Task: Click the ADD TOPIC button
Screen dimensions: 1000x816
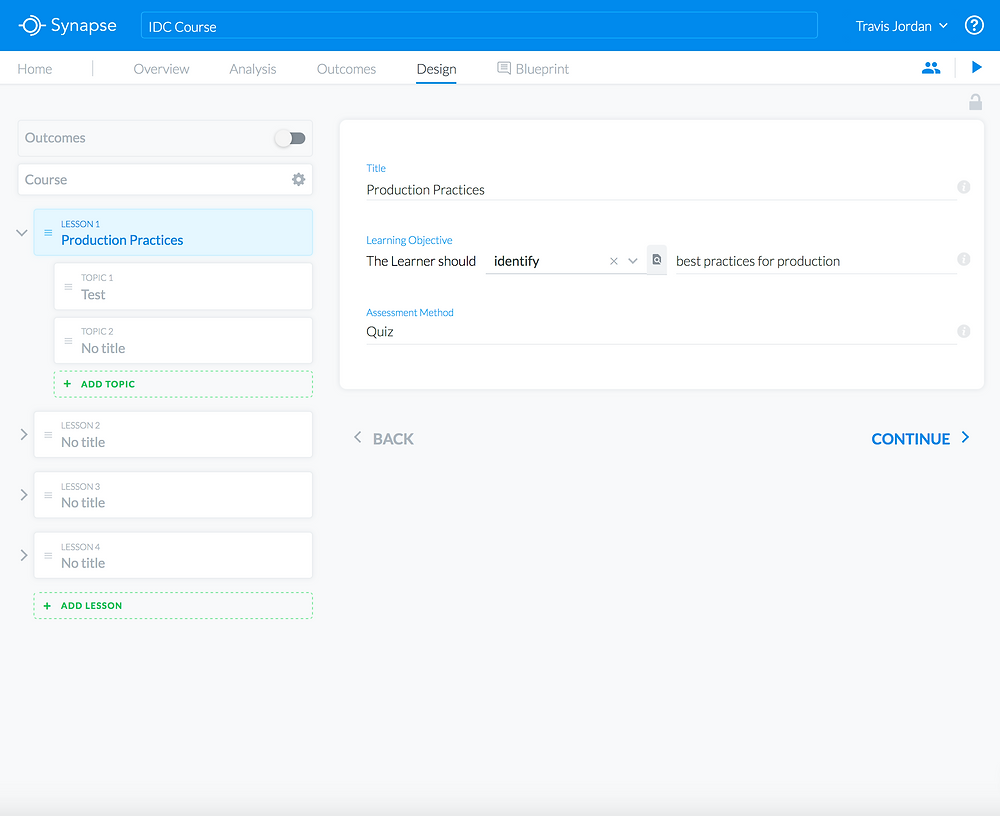Action: click(x=183, y=384)
